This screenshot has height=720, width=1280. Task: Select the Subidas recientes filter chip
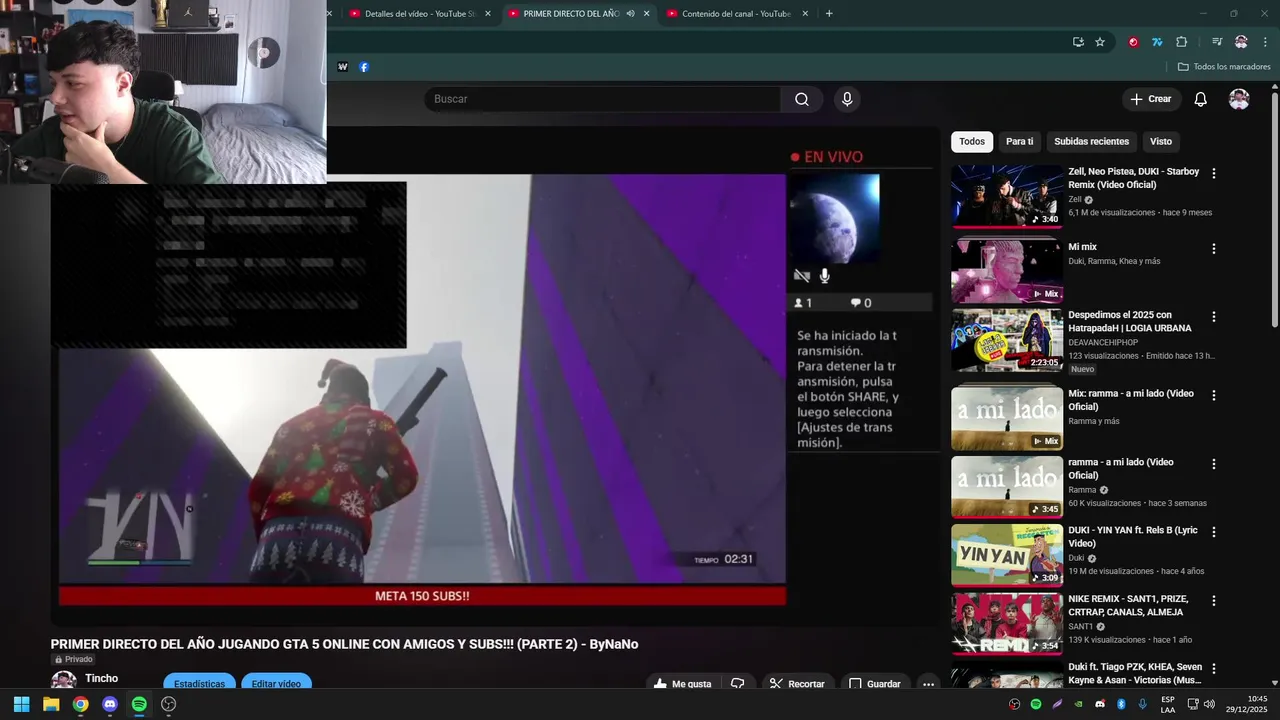point(1091,141)
